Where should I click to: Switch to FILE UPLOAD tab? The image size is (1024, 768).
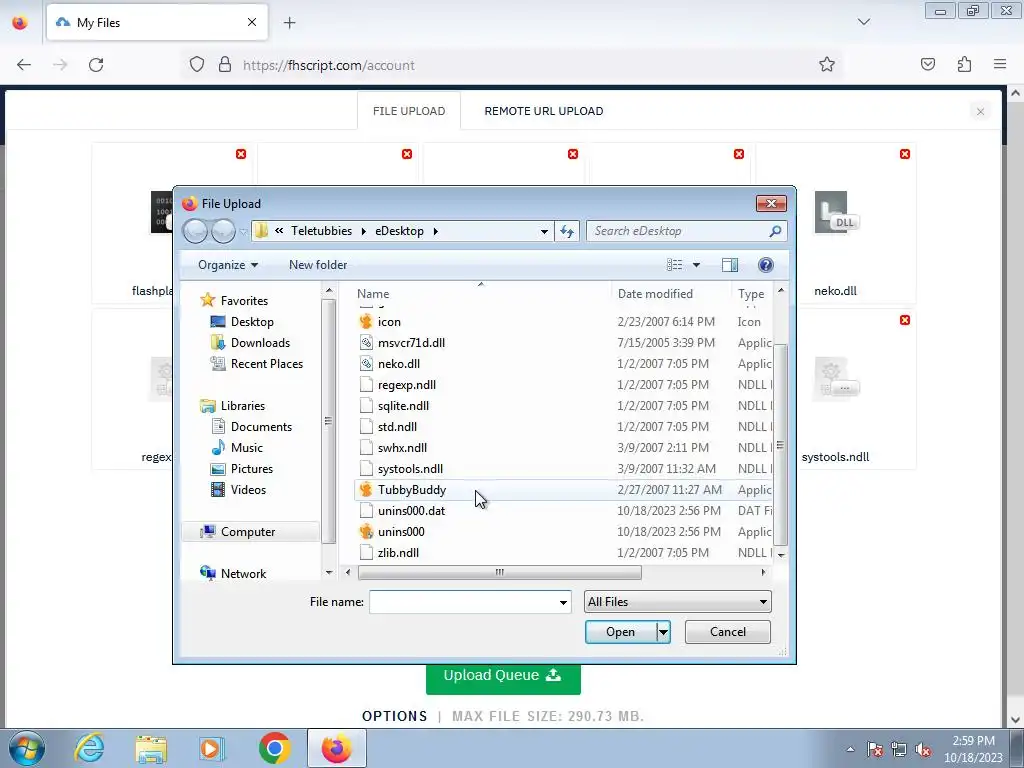pos(409,111)
